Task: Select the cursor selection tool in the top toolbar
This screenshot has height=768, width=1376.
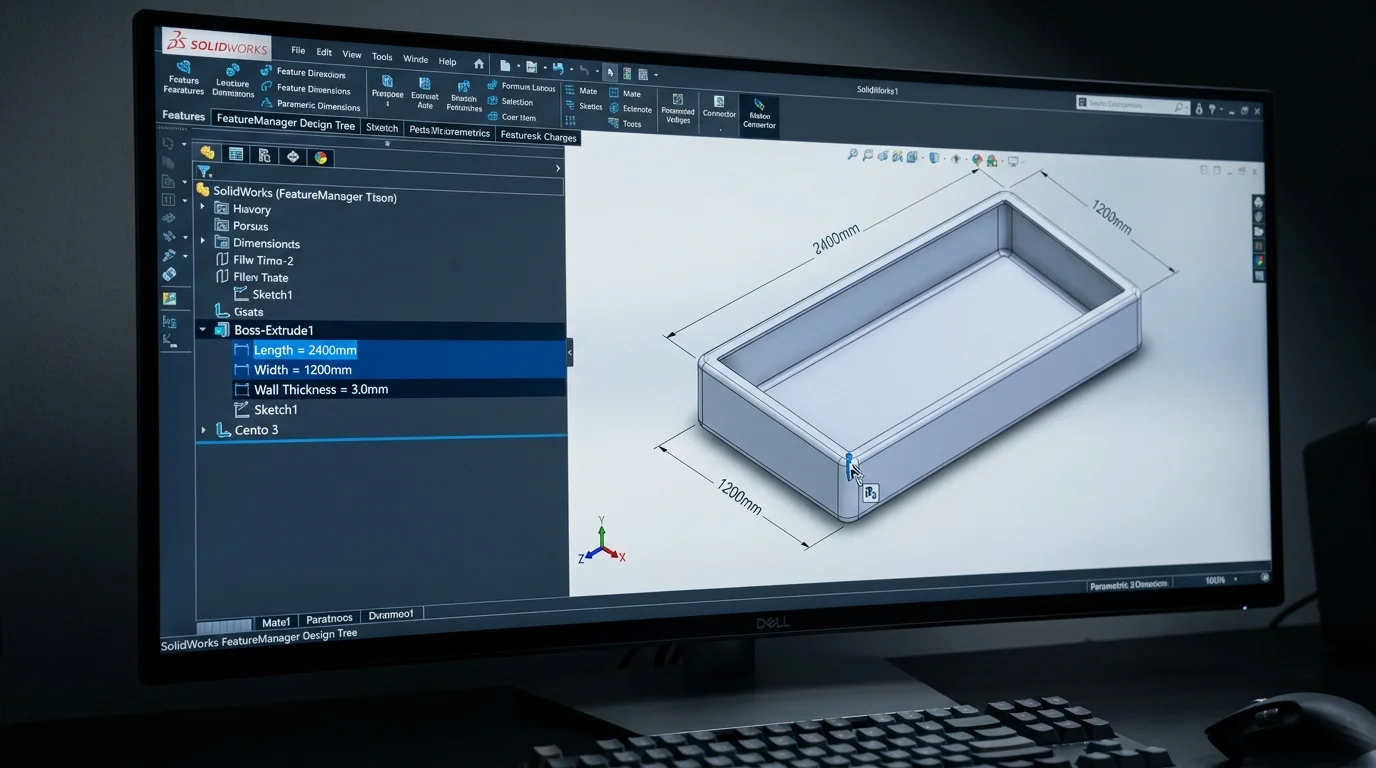Action: (x=610, y=73)
